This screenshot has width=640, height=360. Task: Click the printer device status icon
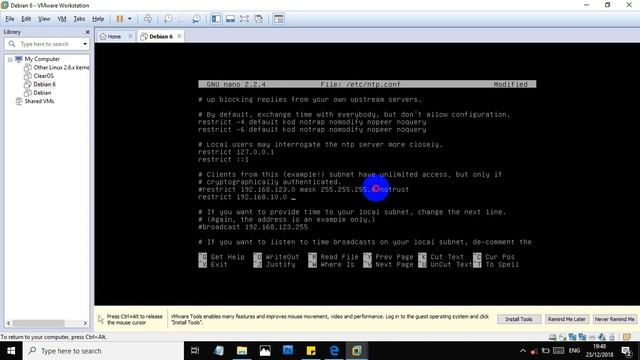(592, 337)
